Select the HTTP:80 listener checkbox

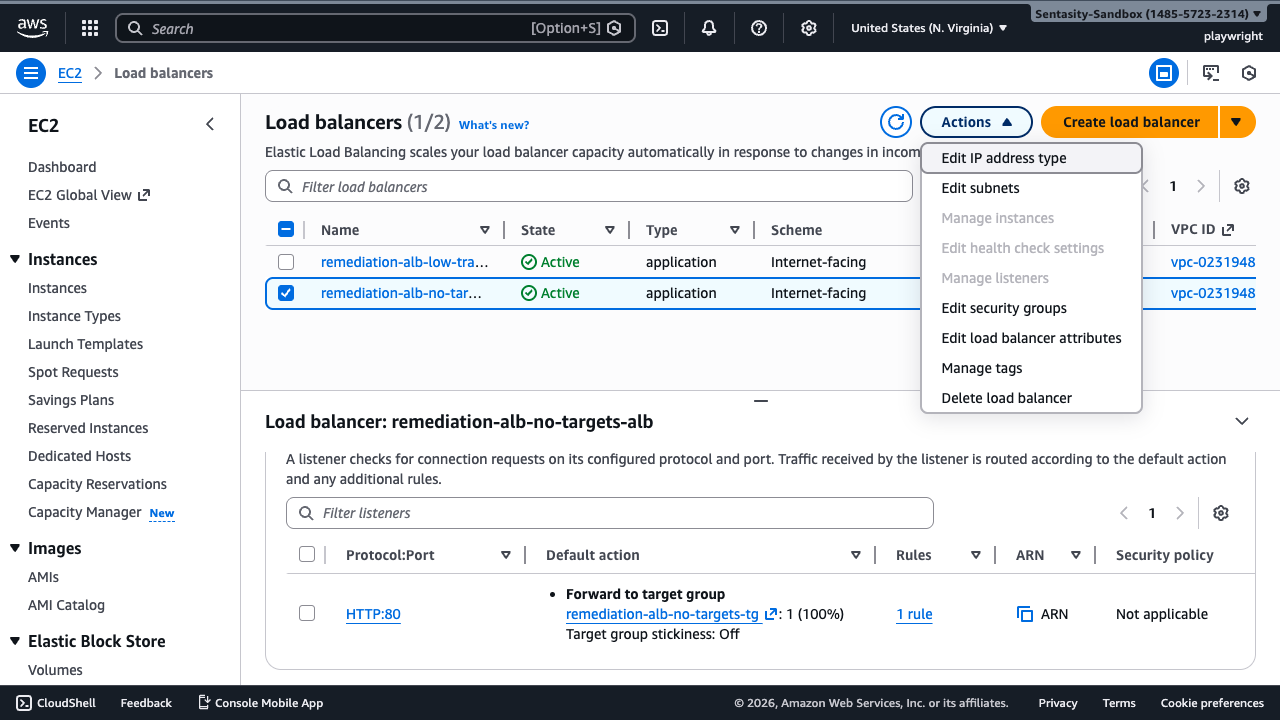click(x=307, y=613)
